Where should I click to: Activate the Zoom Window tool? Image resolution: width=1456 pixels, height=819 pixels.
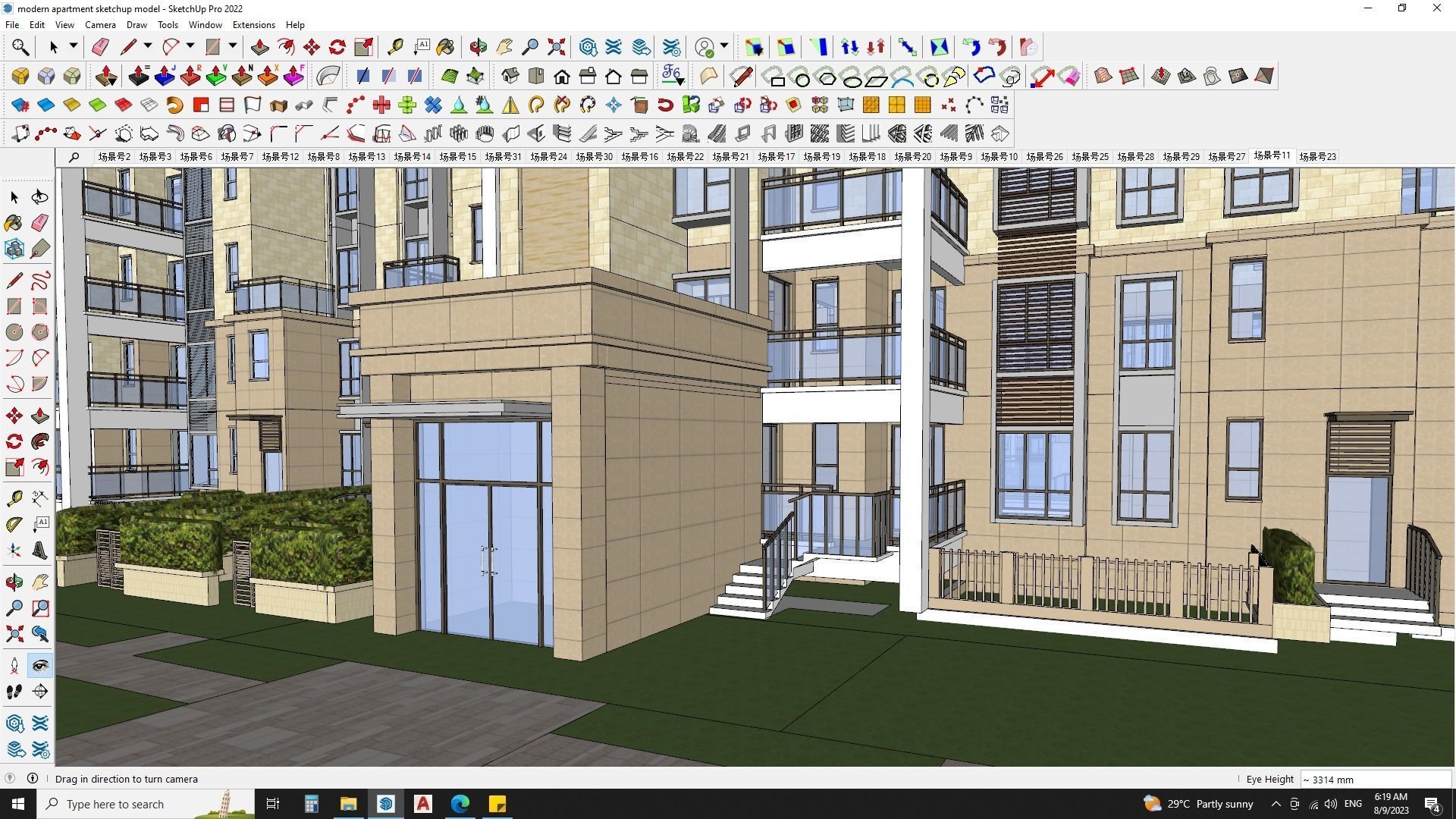coord(39,608)
